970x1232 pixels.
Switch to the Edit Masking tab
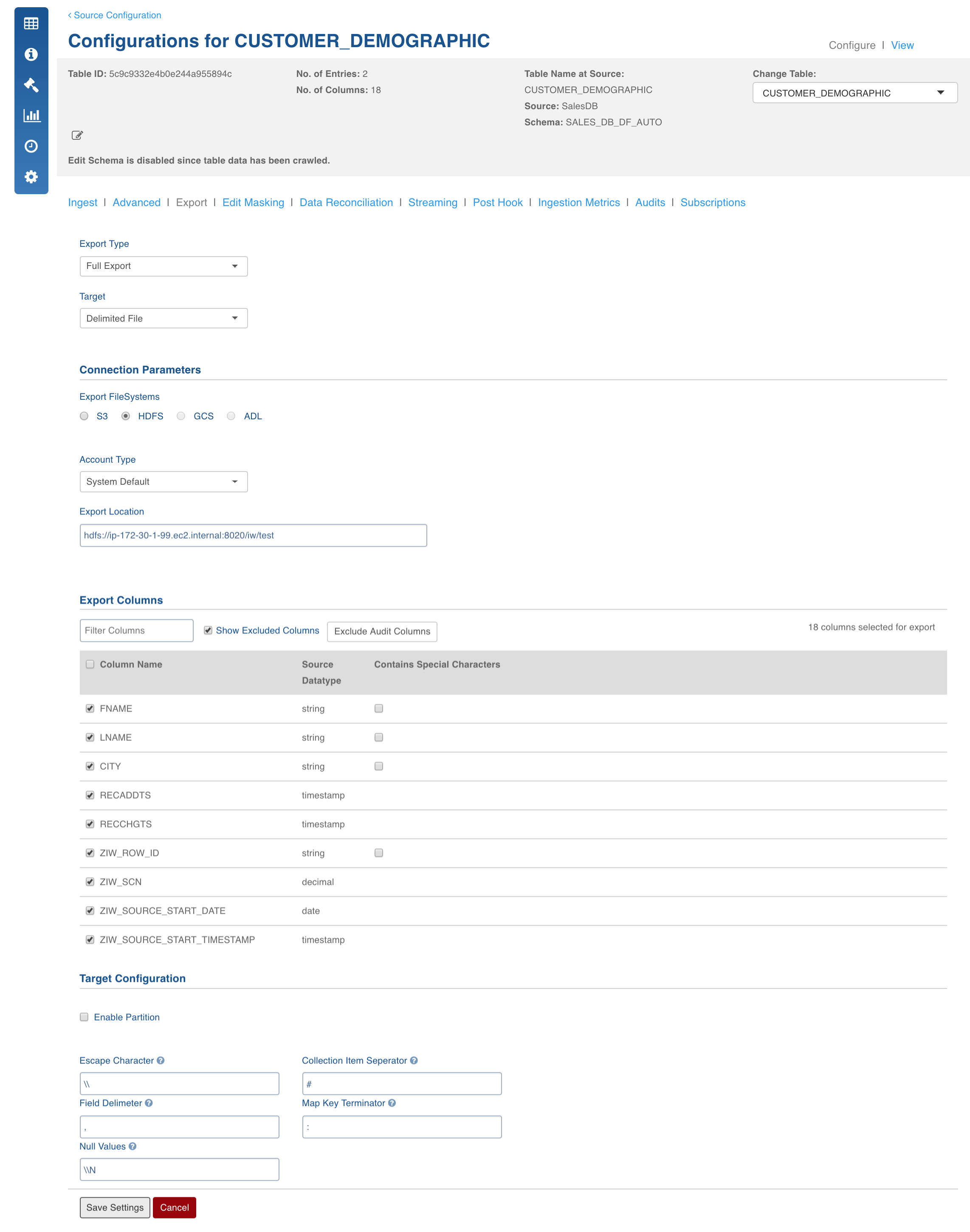click(x=253, y=202)
